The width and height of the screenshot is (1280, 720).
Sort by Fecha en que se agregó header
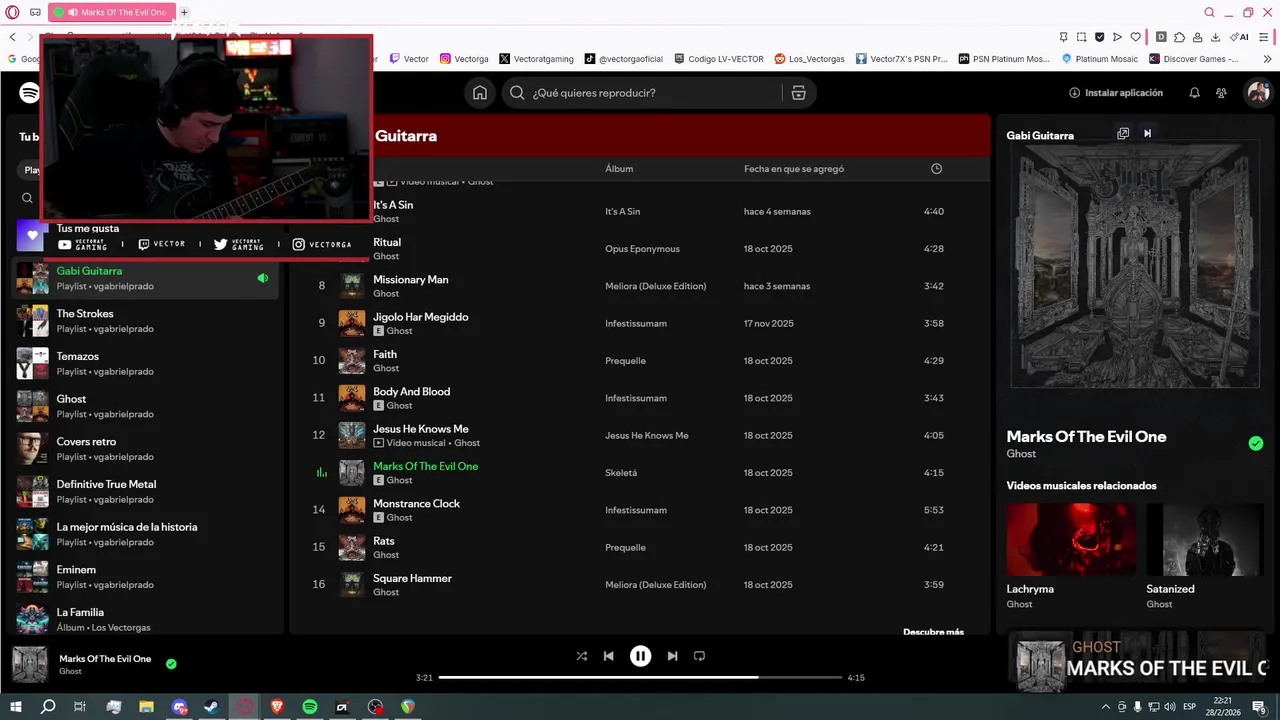click(x=794, y=169)
